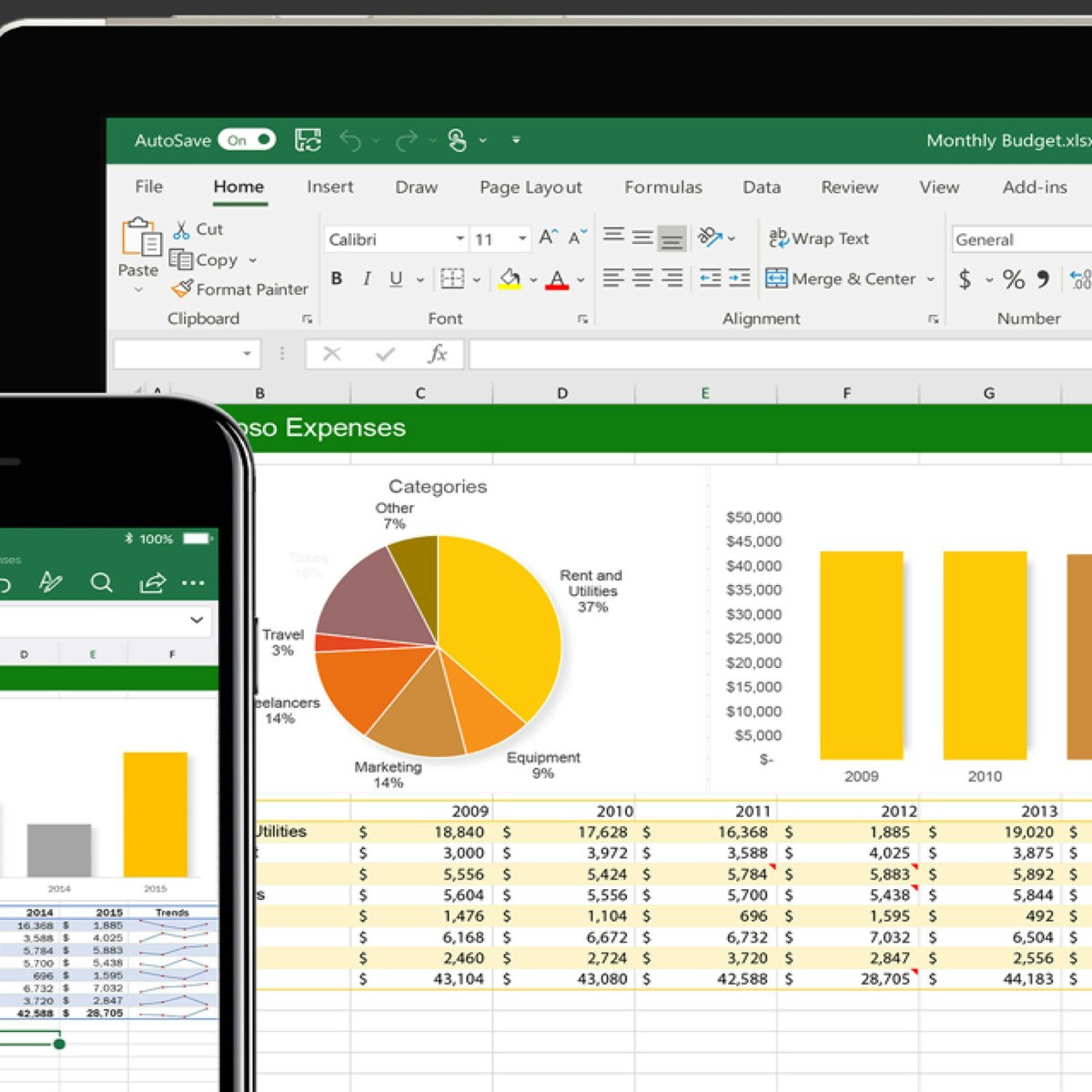
Task: Select column C header
Action: tap(420, 393)
